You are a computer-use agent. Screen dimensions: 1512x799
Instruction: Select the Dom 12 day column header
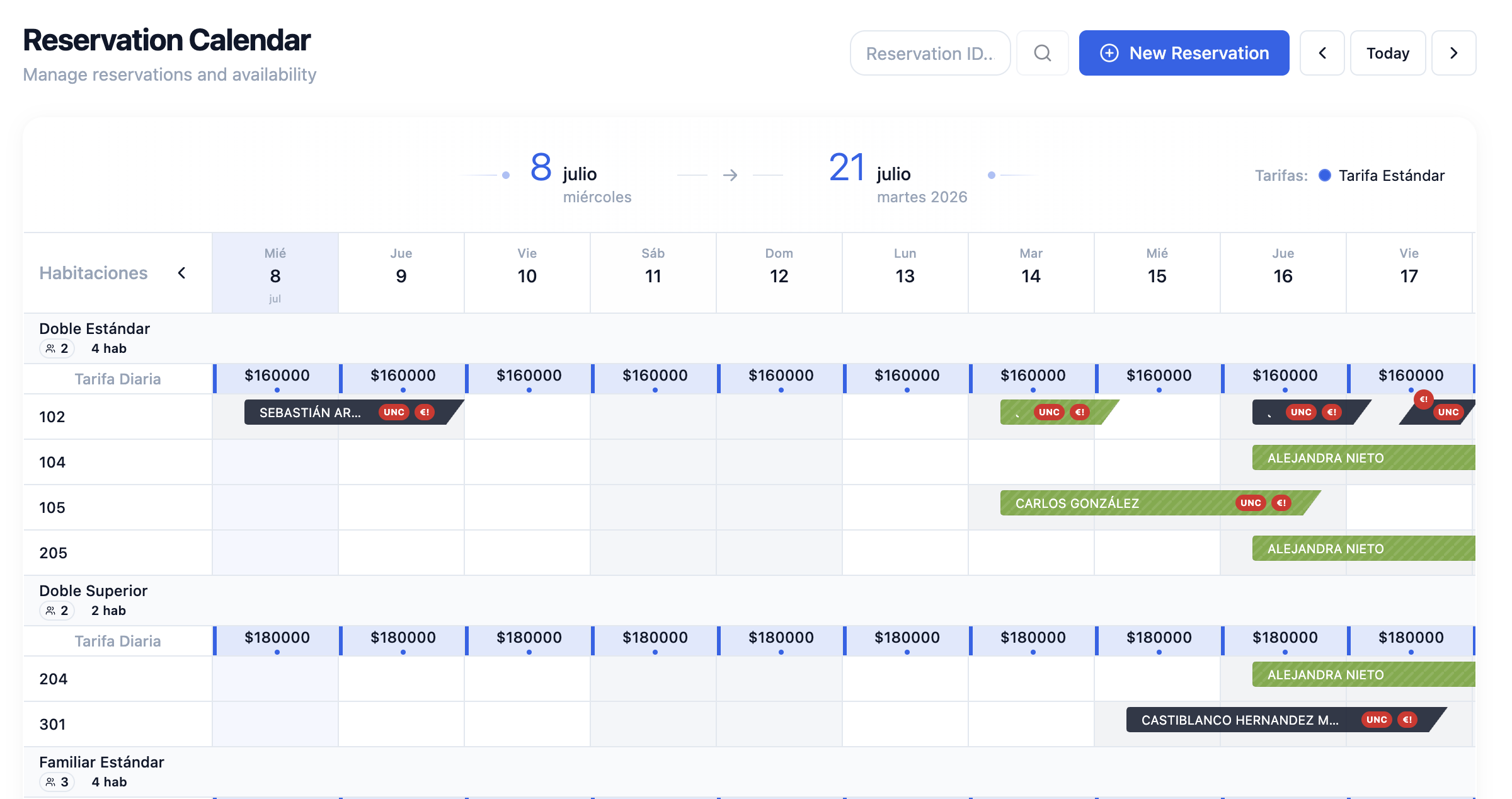tap(779, 273)
